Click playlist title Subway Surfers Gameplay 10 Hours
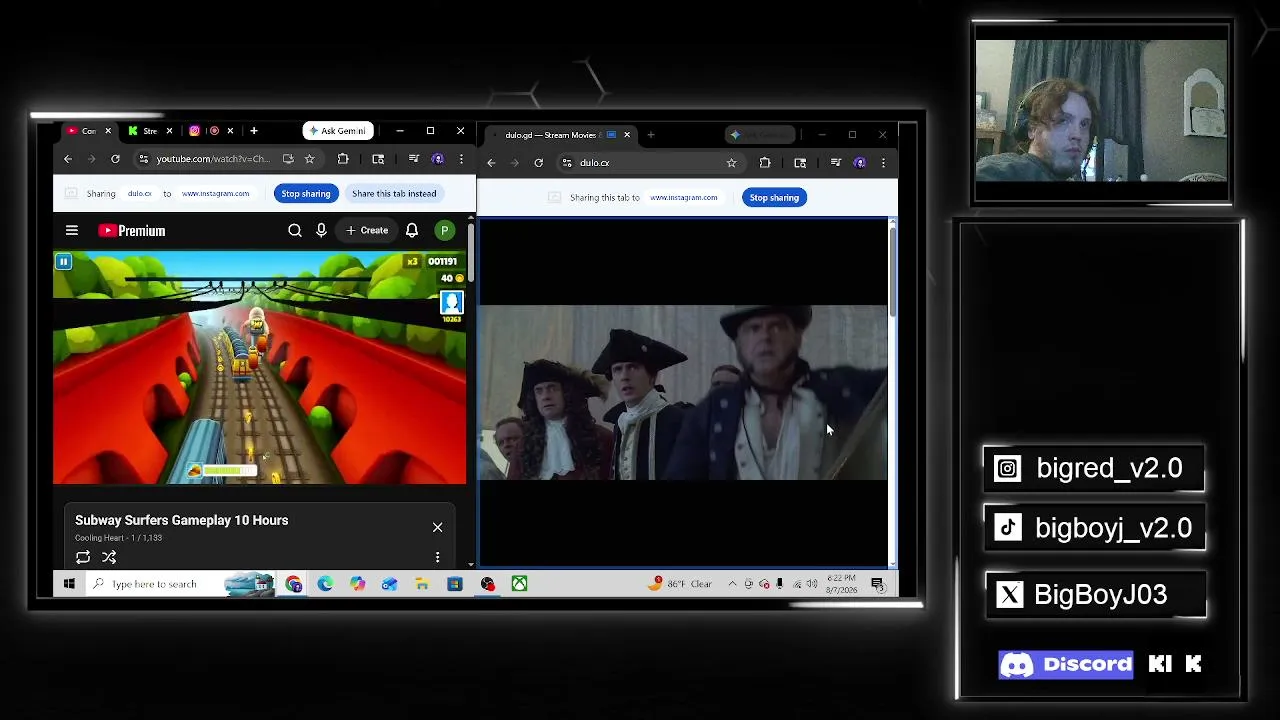 [181, 520]
